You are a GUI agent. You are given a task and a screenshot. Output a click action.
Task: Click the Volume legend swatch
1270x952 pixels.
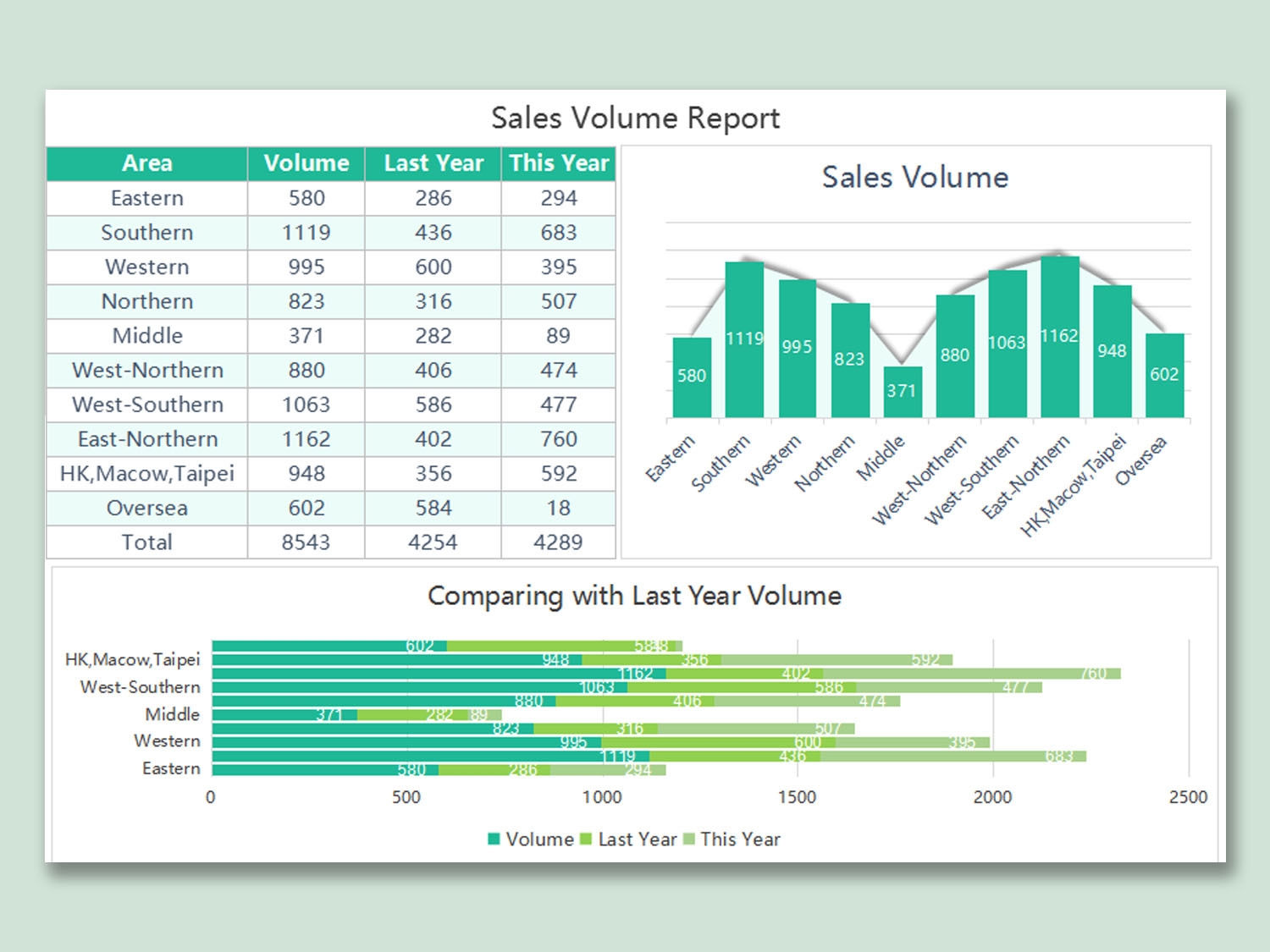(494, 839)
